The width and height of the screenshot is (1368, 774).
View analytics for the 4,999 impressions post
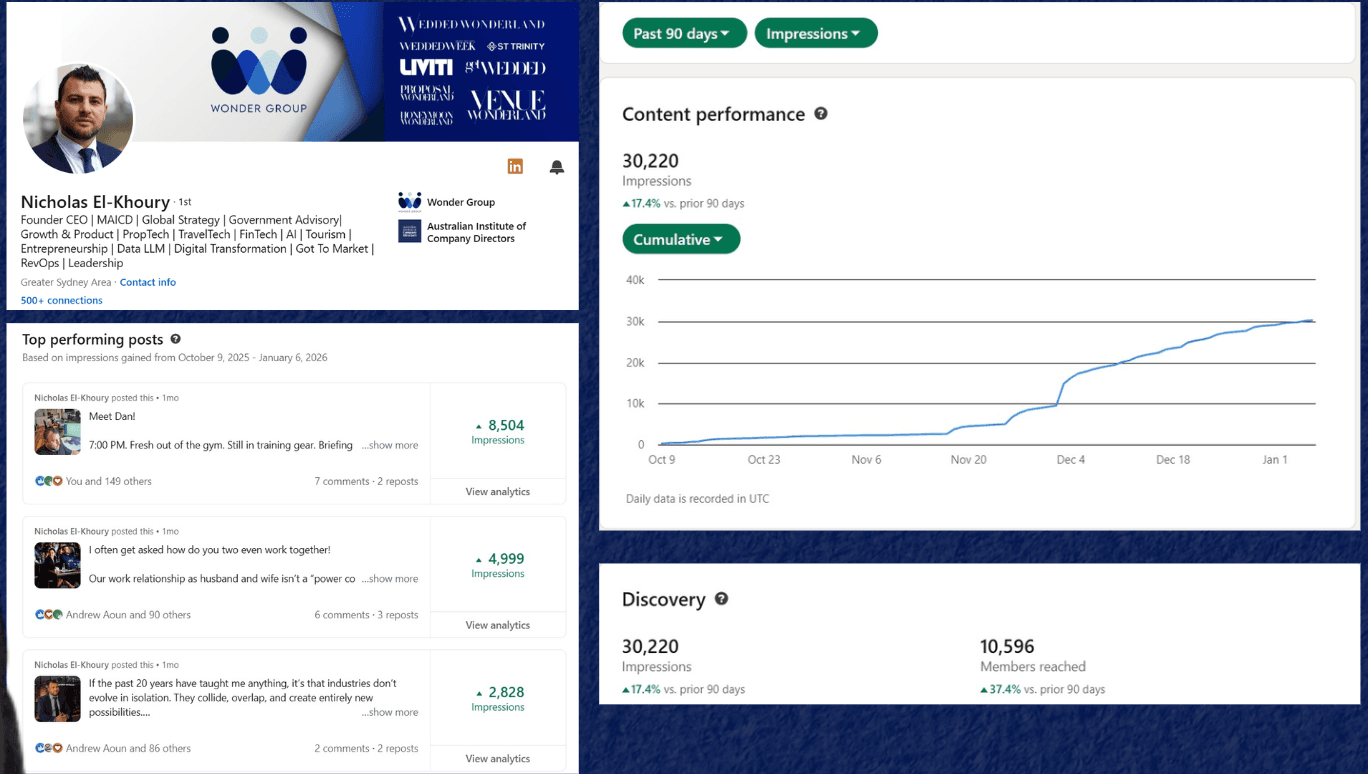[x=497, y=625]
